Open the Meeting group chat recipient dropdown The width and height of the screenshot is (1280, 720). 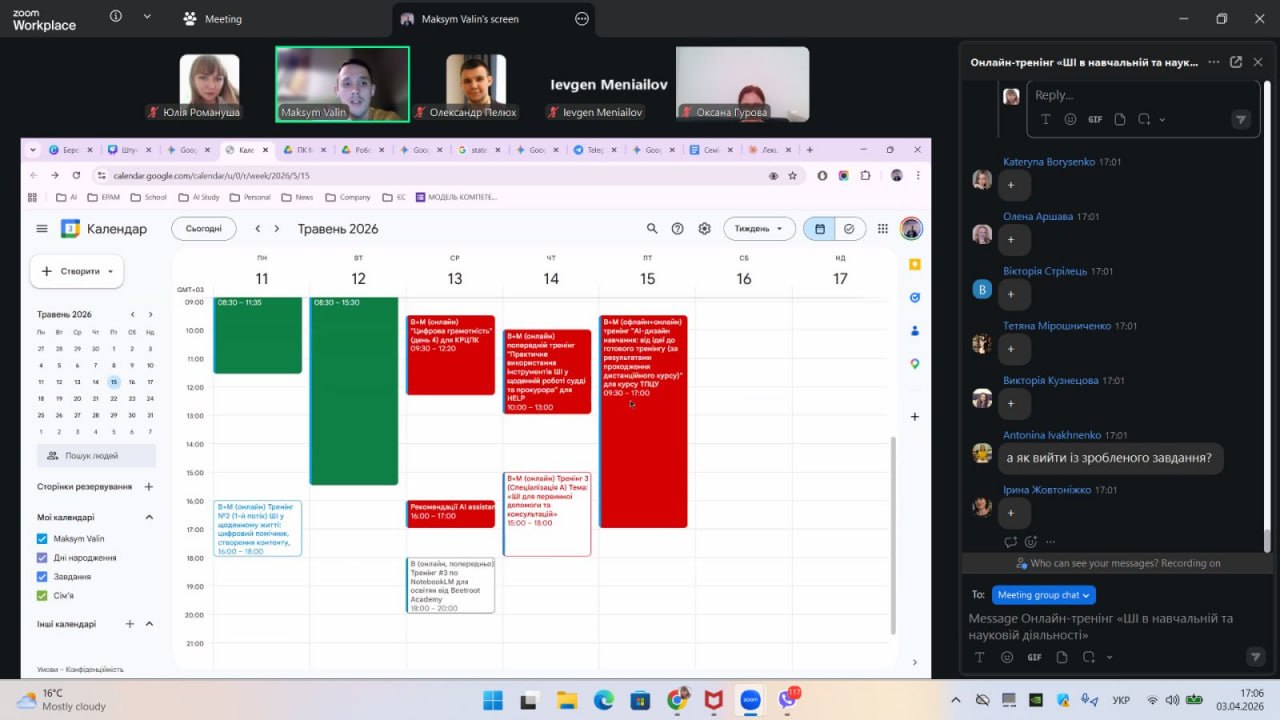click(1044, 595)
